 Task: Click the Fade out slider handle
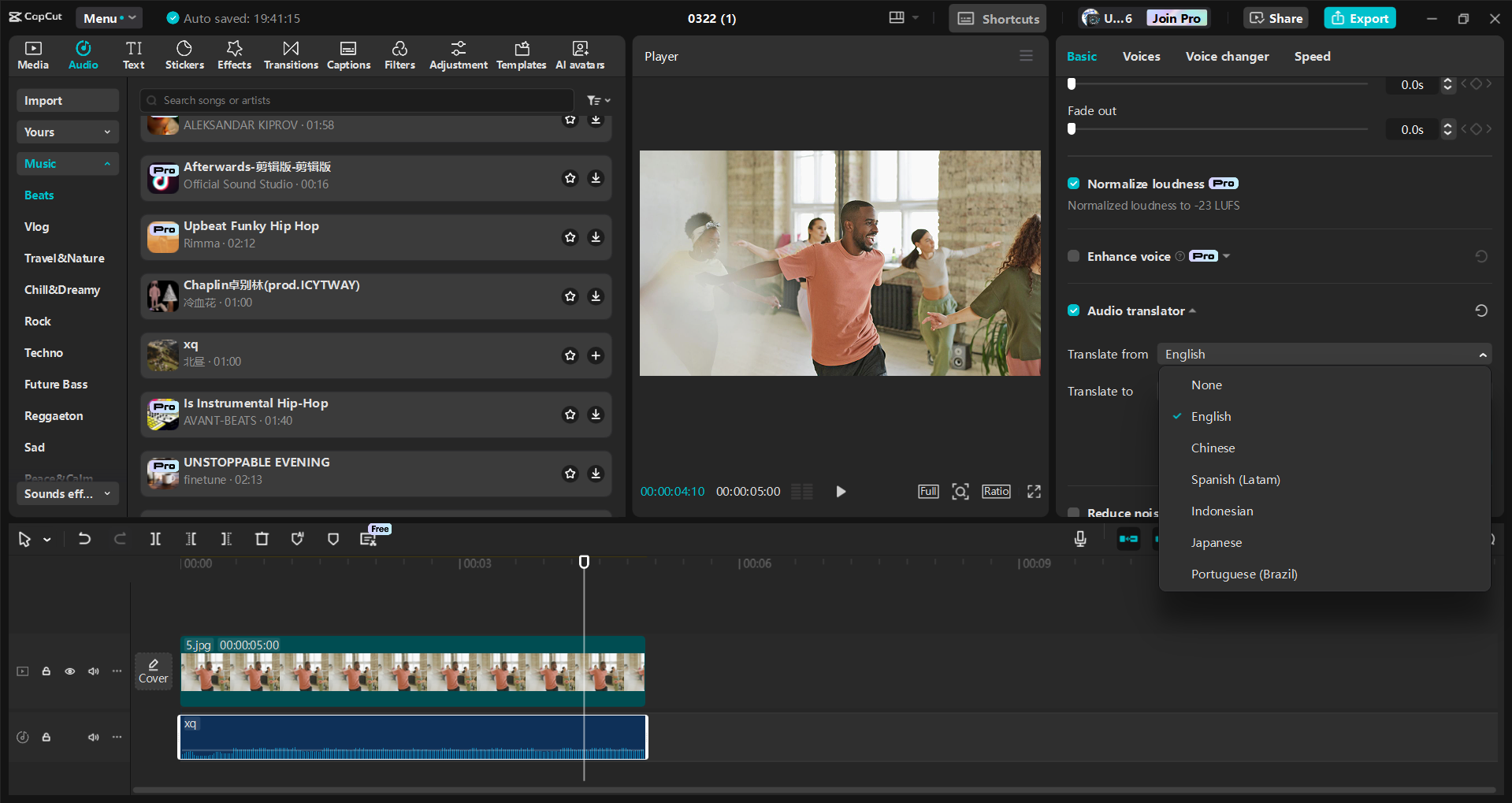[1072, 129]
